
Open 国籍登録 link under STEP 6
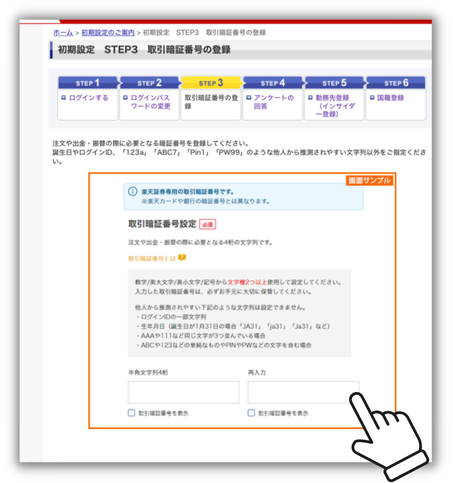(x=390, y=98)
